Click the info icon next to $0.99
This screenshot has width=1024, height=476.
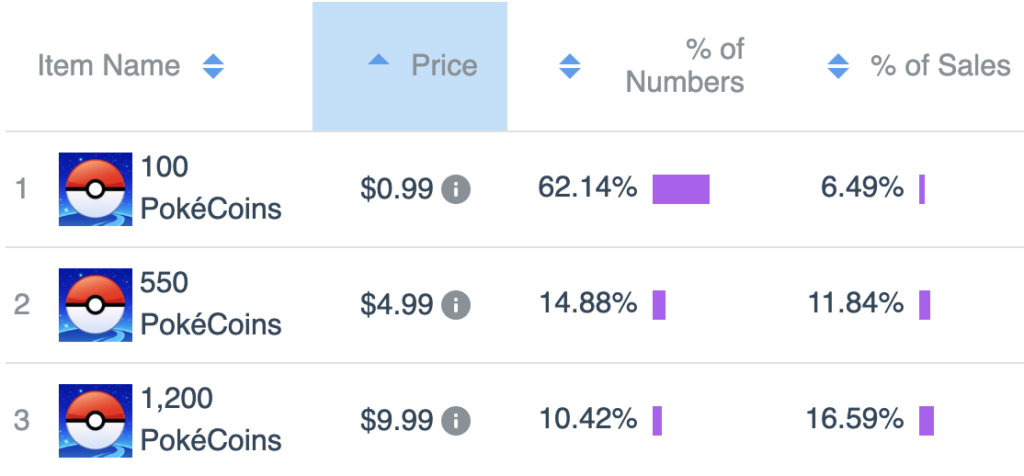pyautogui.click(x=456, y=189)
